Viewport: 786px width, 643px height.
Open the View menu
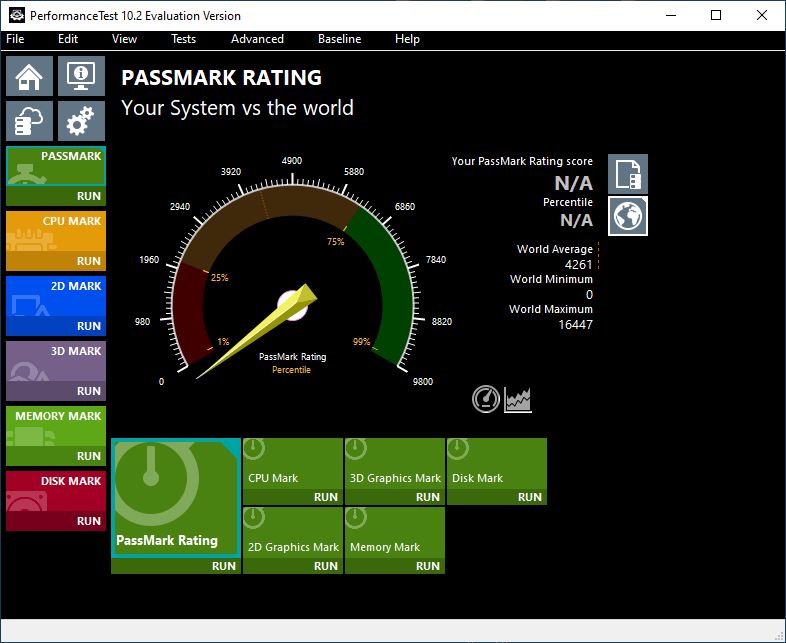124,39
